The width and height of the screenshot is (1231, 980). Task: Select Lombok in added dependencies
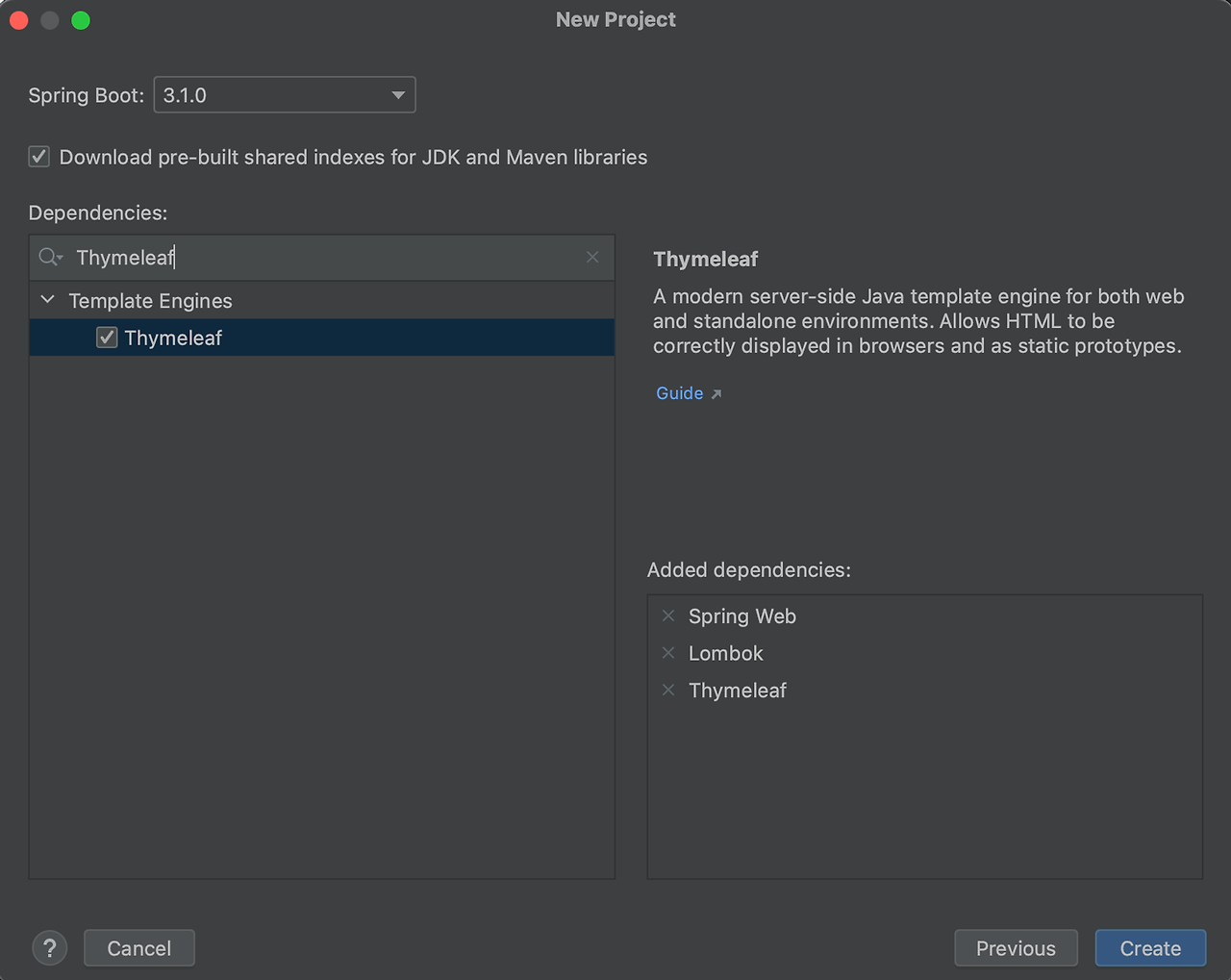coord(726,654)
